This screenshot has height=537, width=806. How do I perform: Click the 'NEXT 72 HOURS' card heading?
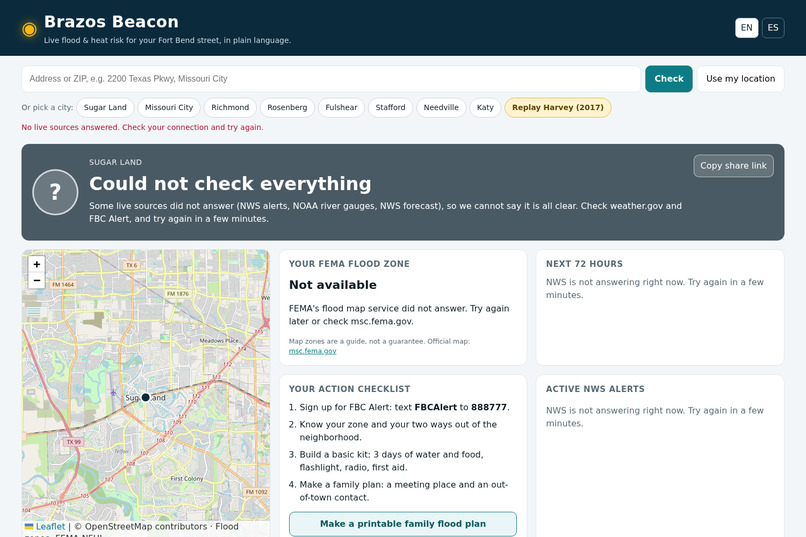(584, 264)
